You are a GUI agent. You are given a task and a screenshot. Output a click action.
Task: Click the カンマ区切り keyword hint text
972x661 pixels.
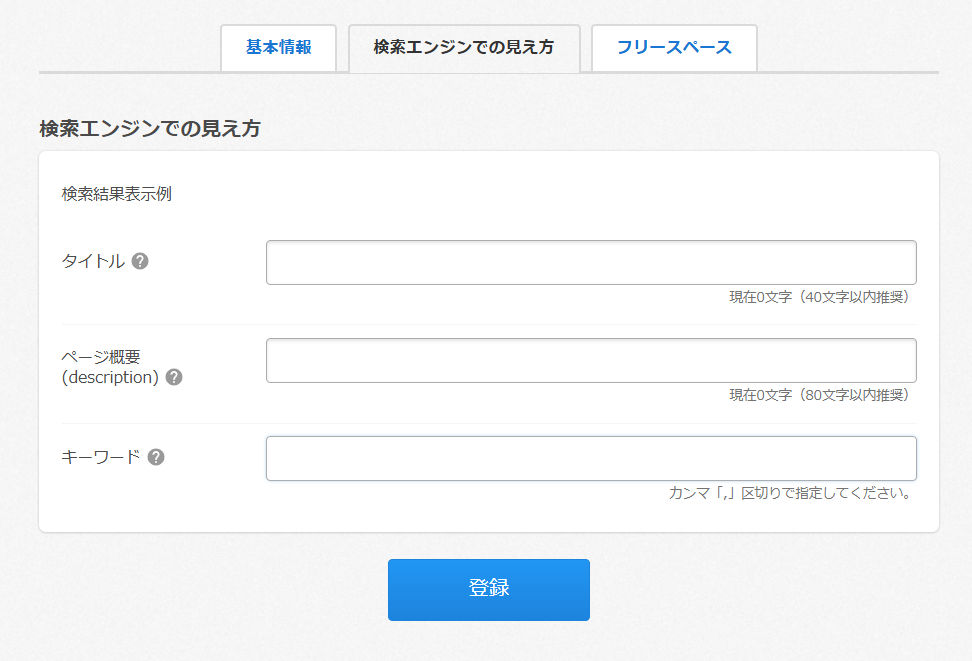coord(790,493)
